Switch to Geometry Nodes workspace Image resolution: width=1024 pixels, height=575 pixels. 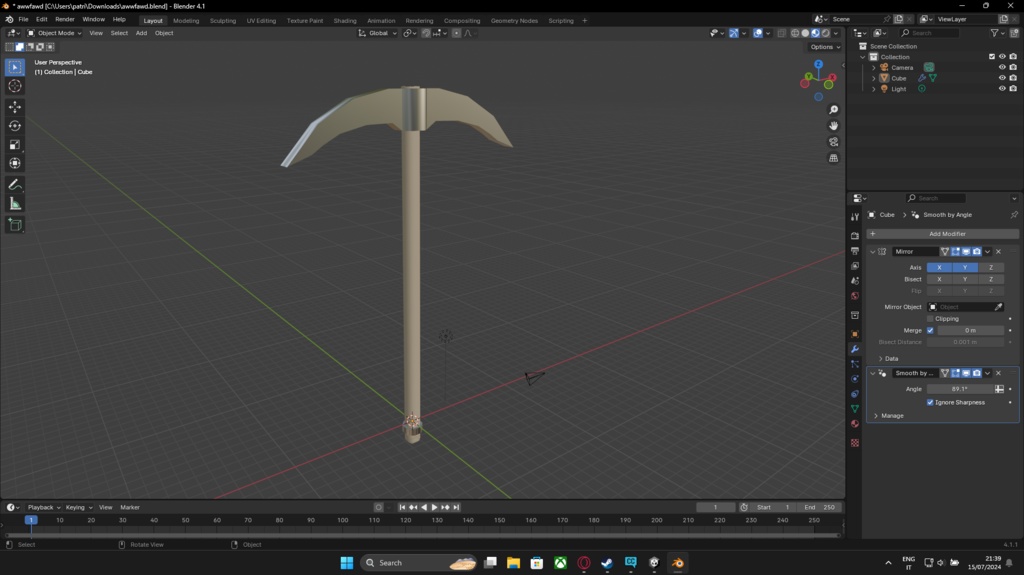click(514, 20)
